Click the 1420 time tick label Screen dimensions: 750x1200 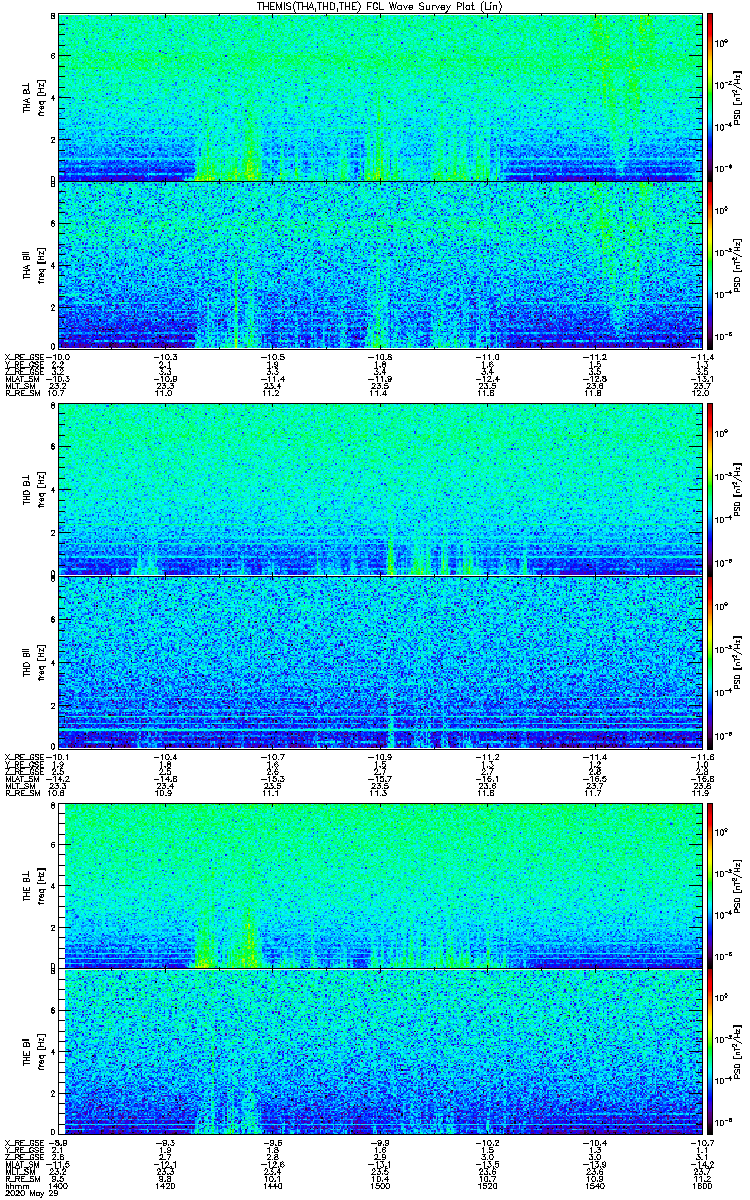pyautogui.click(x=166, y=1186)
